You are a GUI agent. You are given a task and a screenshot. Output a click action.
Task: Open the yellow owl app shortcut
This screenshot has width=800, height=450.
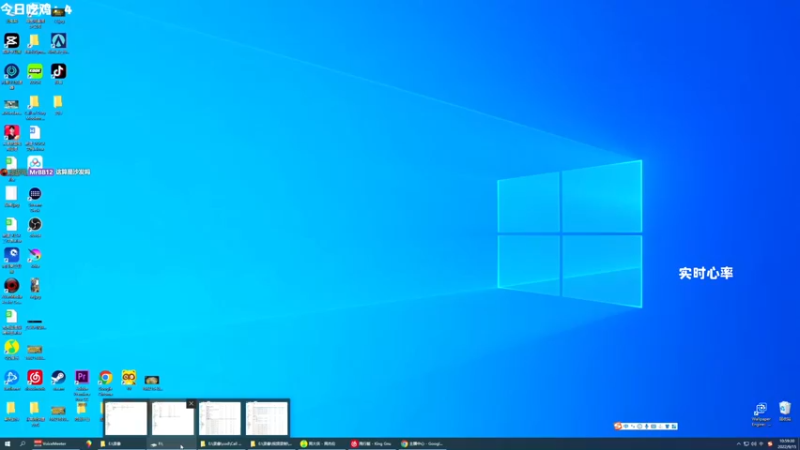(129, 378)
